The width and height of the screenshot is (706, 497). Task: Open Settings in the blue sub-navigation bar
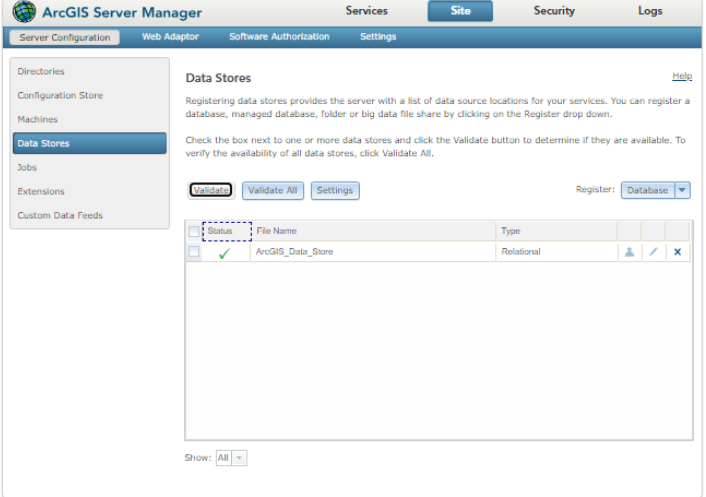pyautogui.click(x=378, y=36)
